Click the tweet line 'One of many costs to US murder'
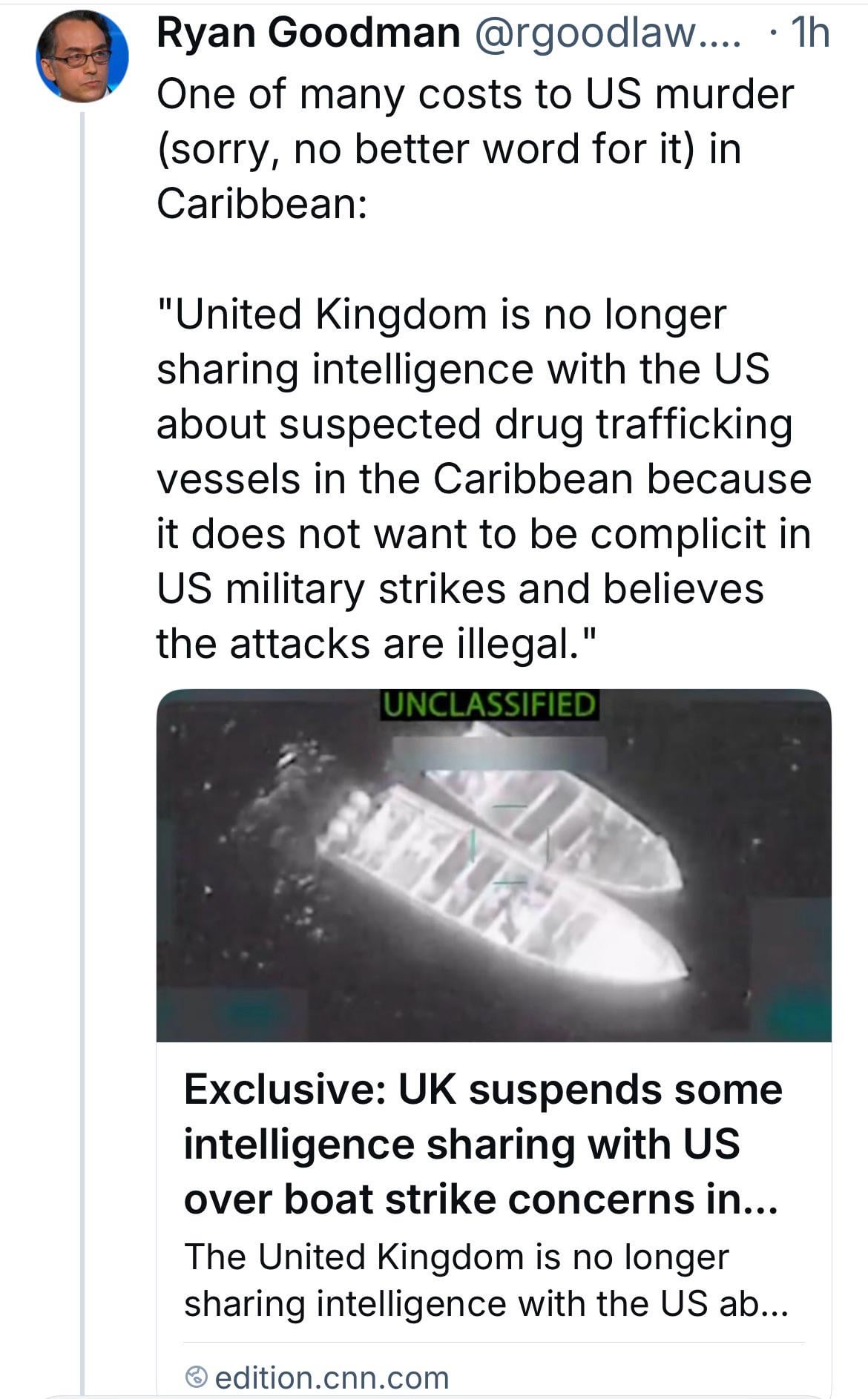This screenshot has width=868, height=1399. coord(475,94)
